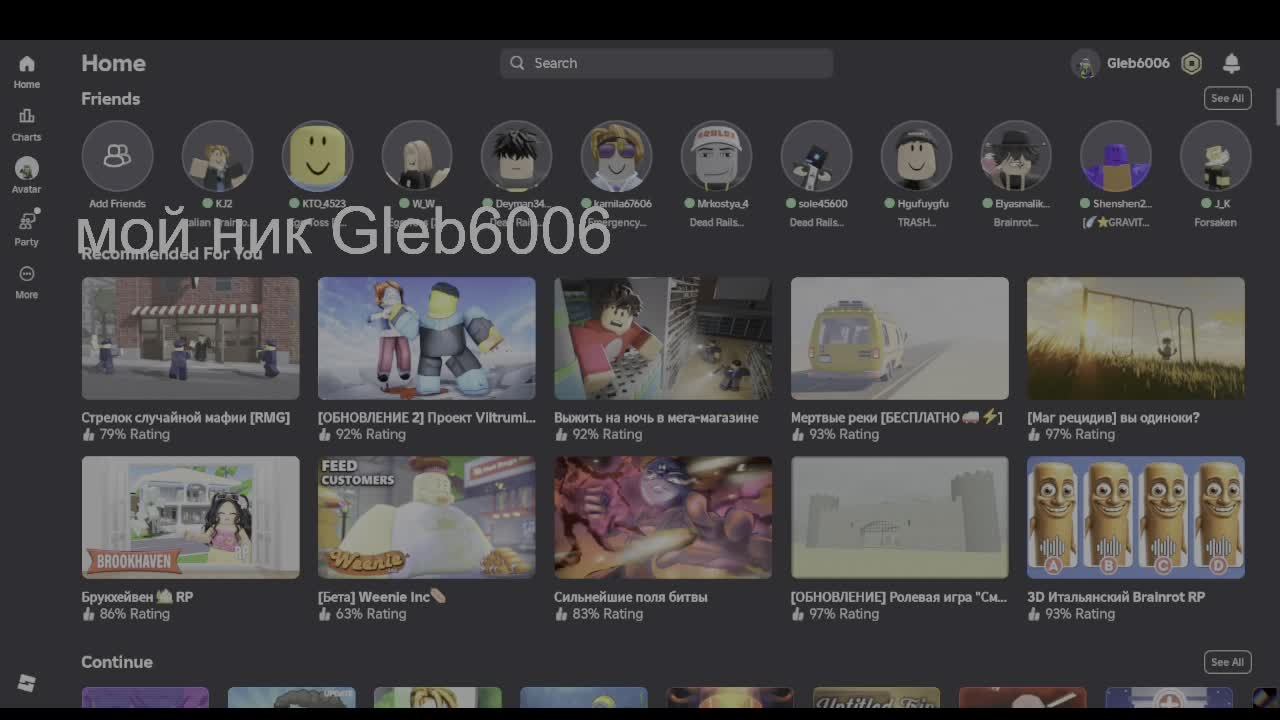Open the Robux hexagon icon
Viewport: 1280px width, 720px height.
pyautogui.click(x=1191, y=63)
